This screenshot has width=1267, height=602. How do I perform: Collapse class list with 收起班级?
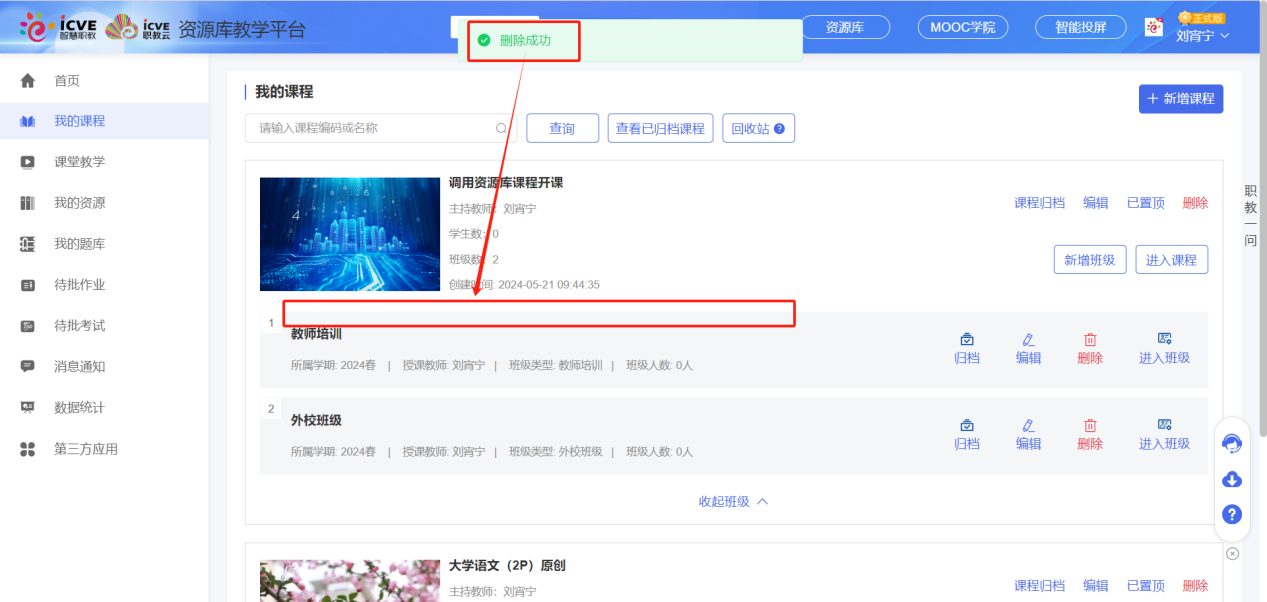coord(733,501)
